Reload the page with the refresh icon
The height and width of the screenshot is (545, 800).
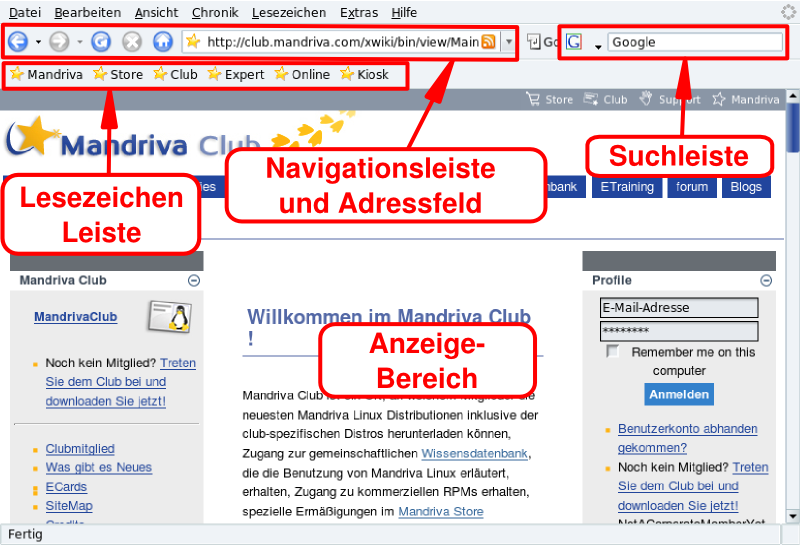point(101,41)
